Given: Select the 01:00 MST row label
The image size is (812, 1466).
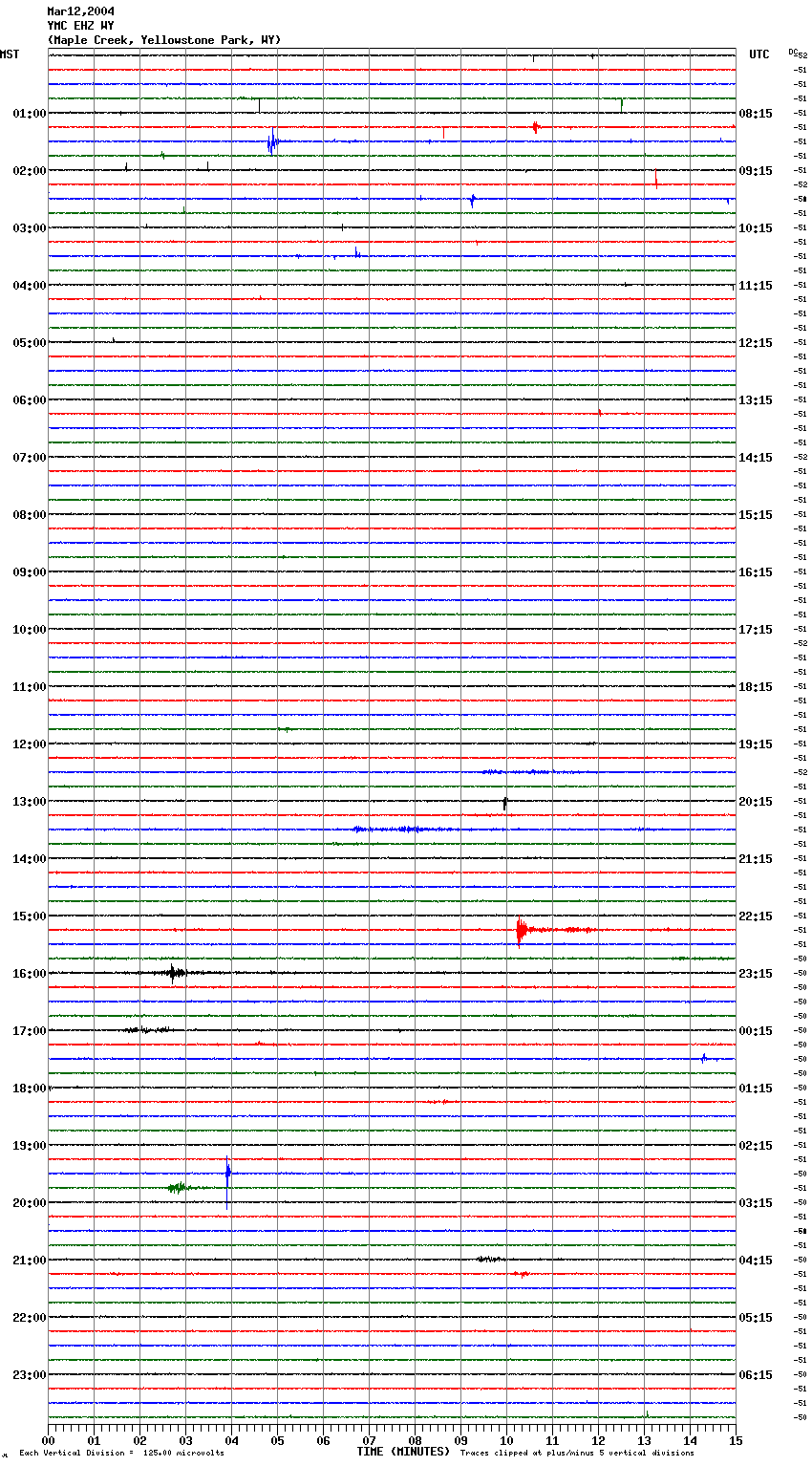Looking at the screenshot, I should point(30,114).
